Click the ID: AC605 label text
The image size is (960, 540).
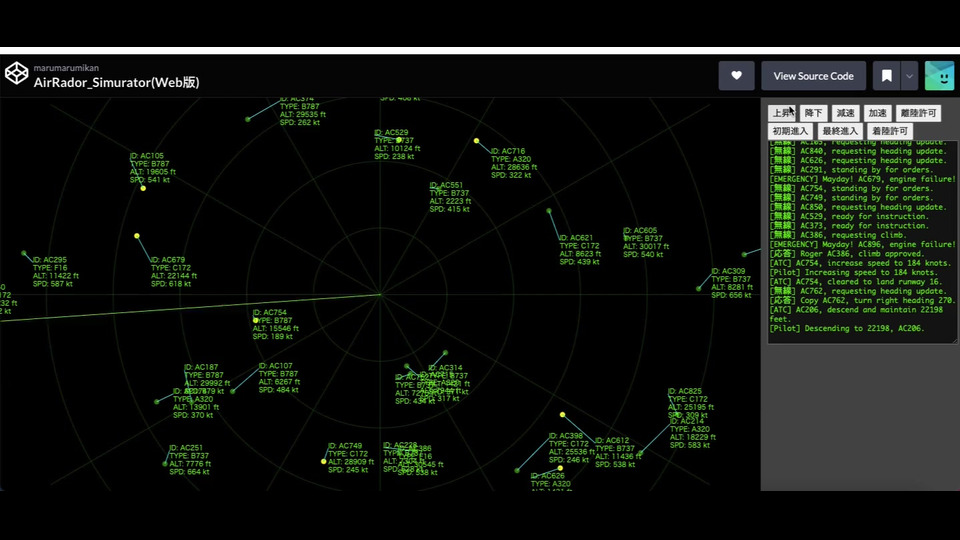point(640,231)
